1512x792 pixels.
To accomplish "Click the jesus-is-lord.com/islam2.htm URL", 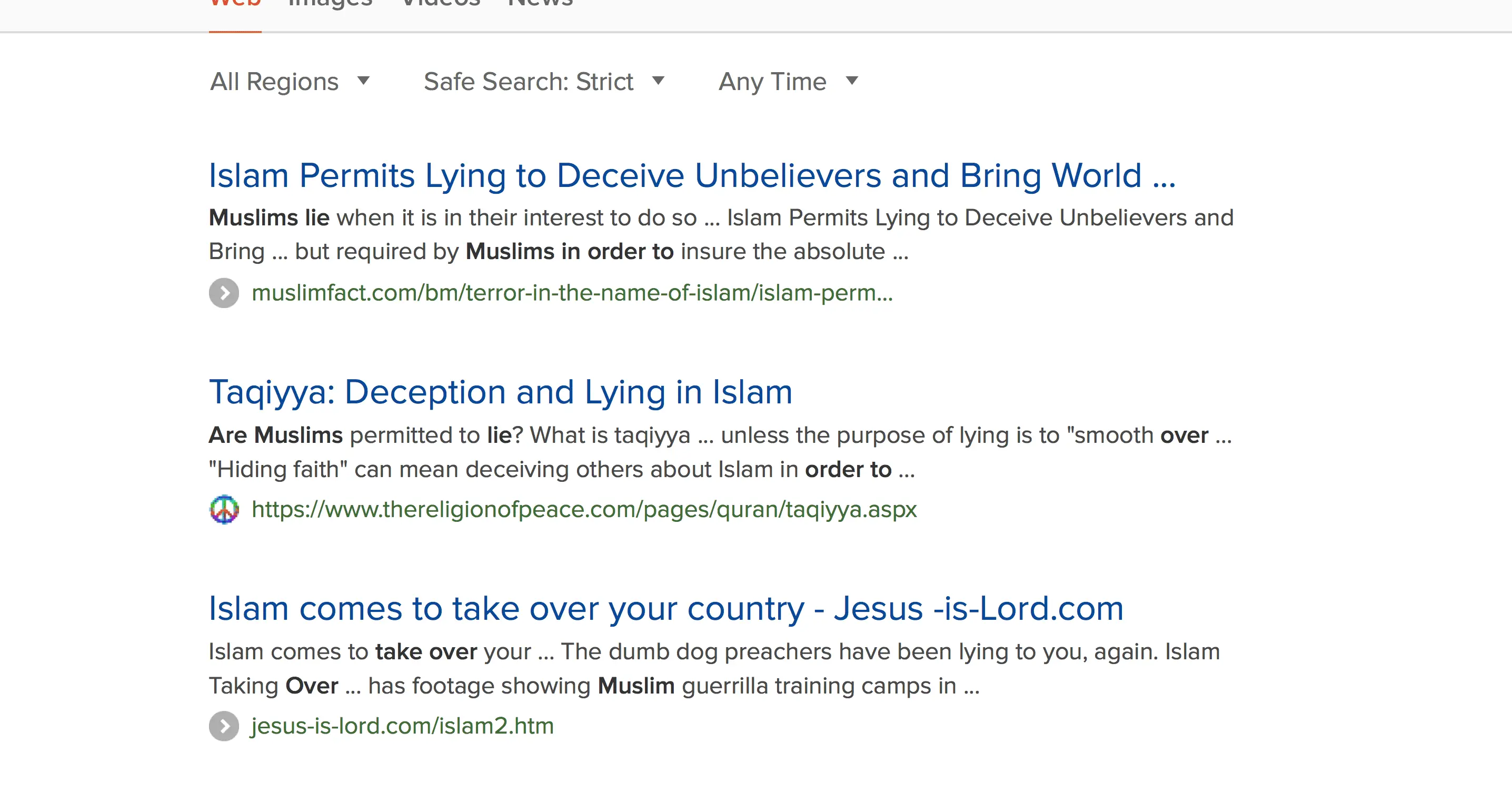I will (x=402, y=726).
